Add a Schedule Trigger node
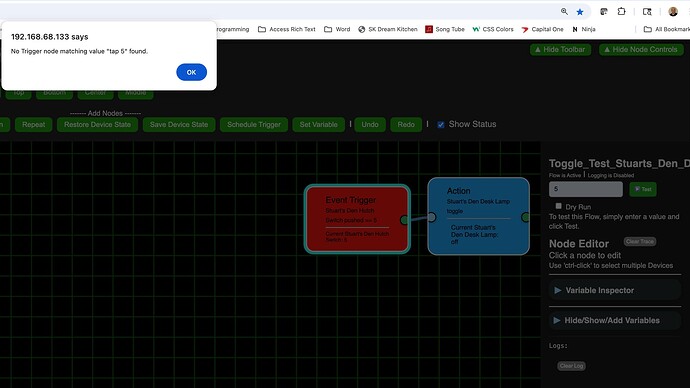690x388 pixels. [x=254, y=124]
